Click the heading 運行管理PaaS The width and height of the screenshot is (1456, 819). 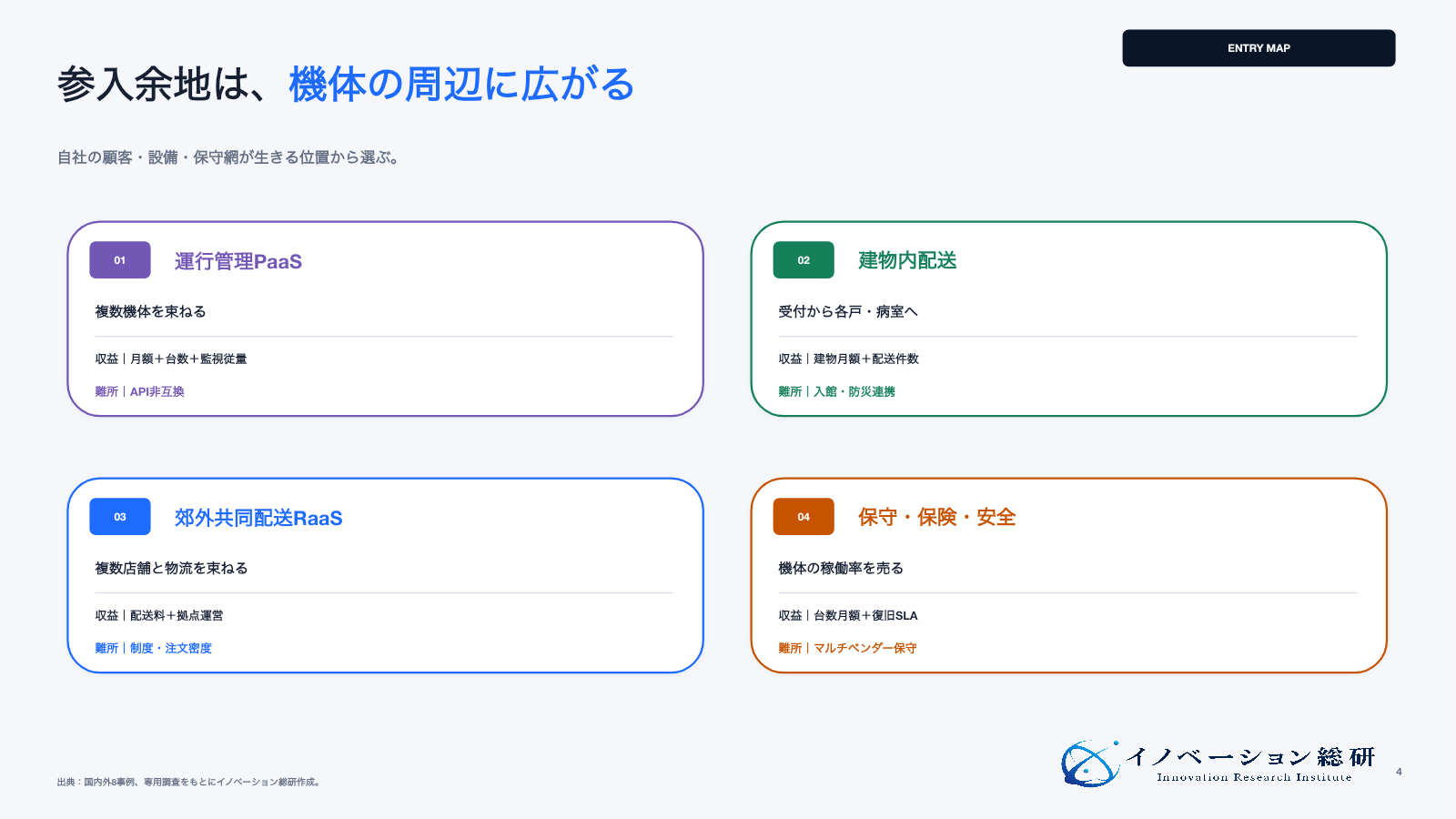238,261
